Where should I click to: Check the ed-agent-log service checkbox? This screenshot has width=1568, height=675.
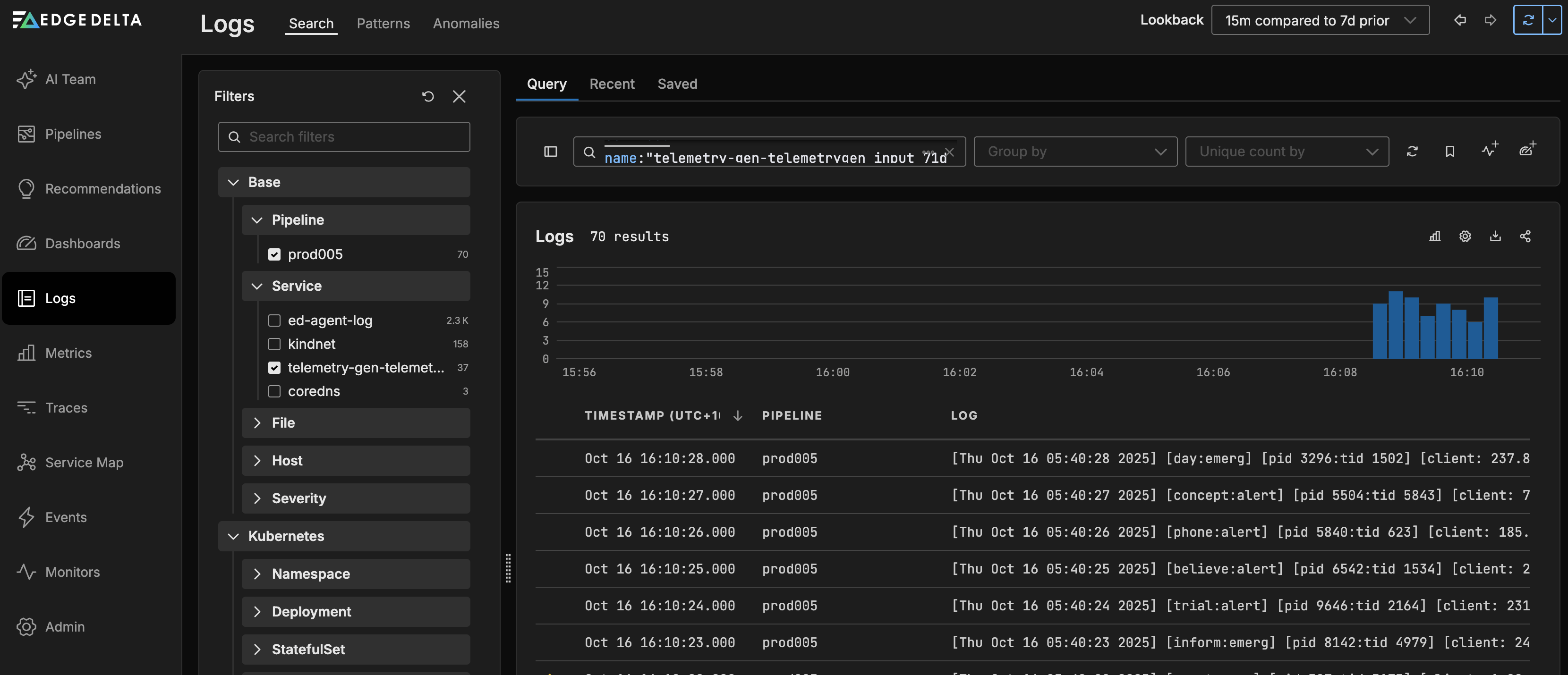click(274, 321)
